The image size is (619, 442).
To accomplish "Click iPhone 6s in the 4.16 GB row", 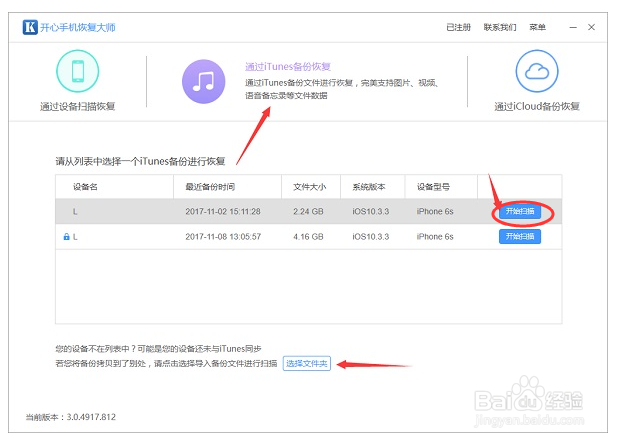I will [435, 237].
